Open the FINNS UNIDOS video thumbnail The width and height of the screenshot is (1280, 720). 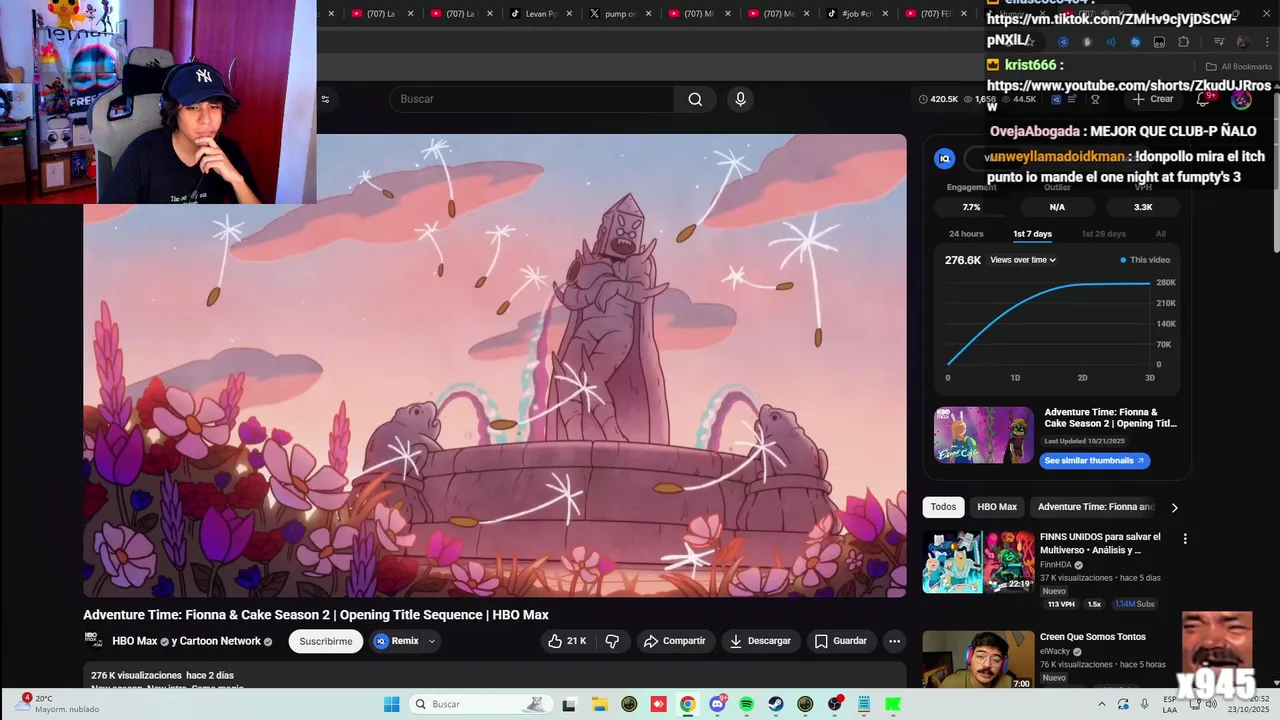pos(978,561)
